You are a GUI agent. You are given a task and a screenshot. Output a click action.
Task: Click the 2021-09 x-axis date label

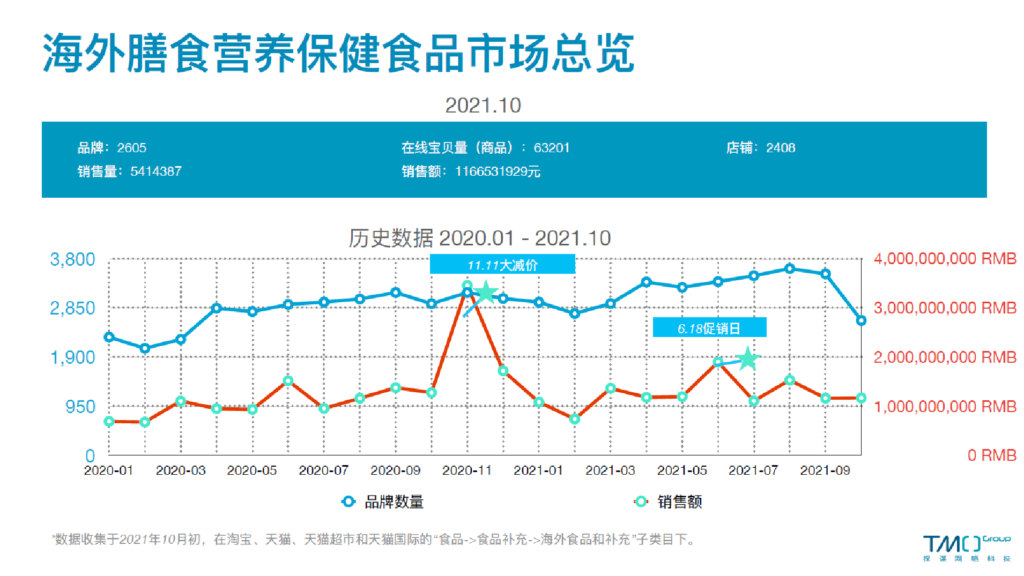[825, 469]
